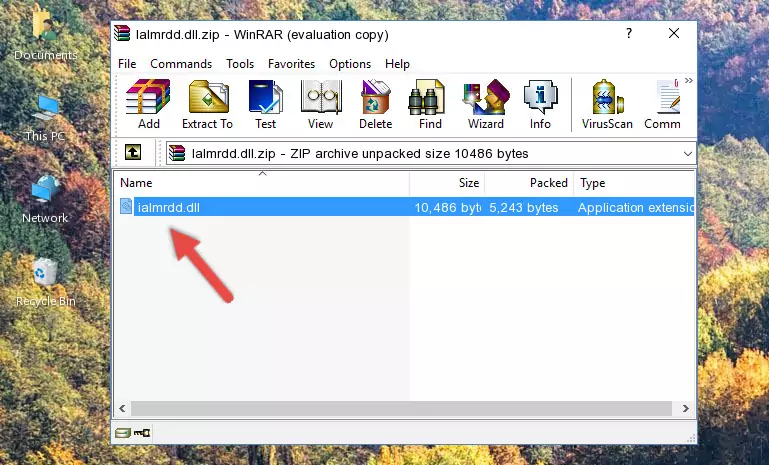Sort by the Type column header
The height and width of the screenshot is (465, 769).
(x=634, y=183)
